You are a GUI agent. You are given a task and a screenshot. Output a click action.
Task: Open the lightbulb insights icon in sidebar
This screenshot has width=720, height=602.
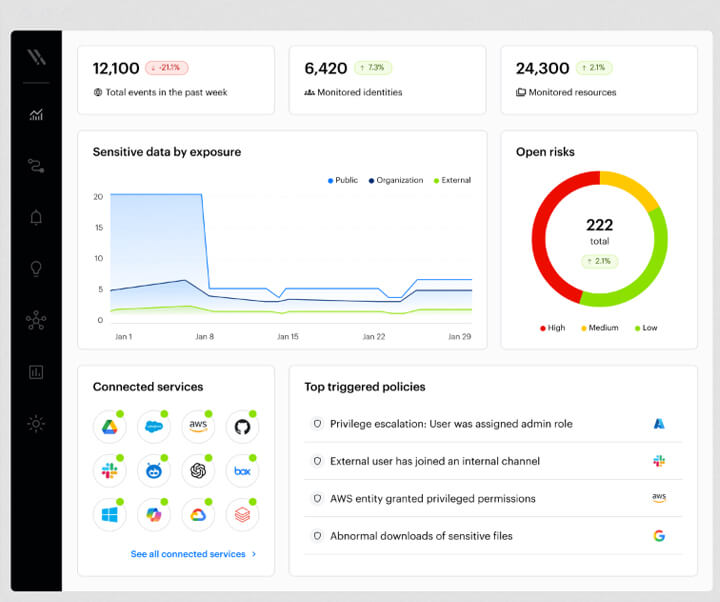tap(36, 268)
